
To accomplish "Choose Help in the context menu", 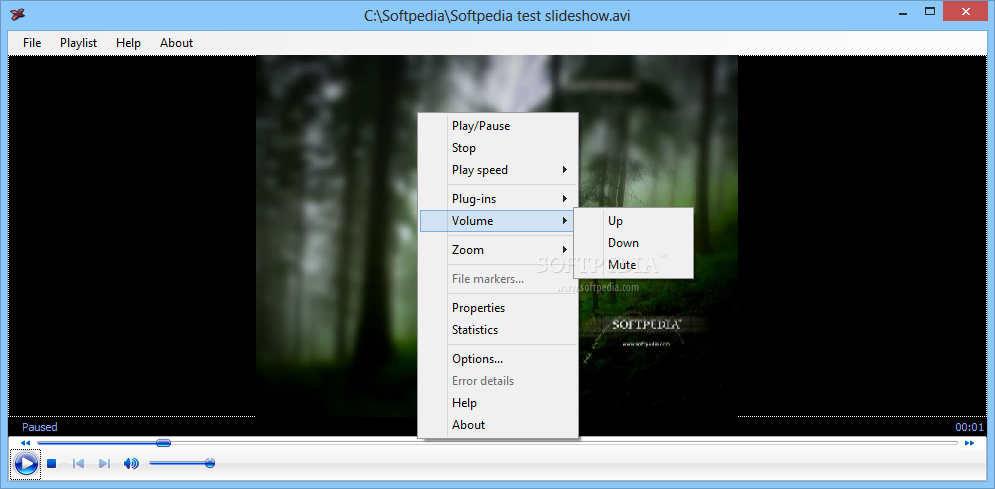I will pyautogui.click(x=498, y=403).
